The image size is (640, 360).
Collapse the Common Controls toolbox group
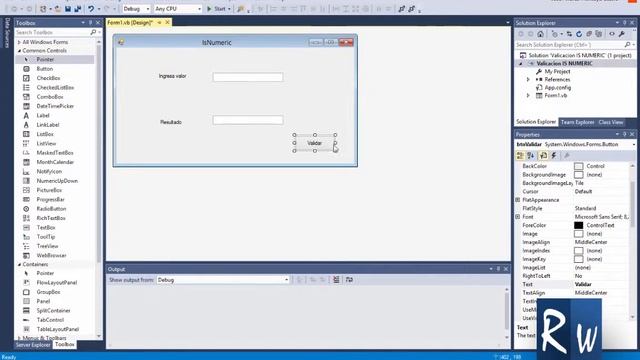(x=19, y=51)
